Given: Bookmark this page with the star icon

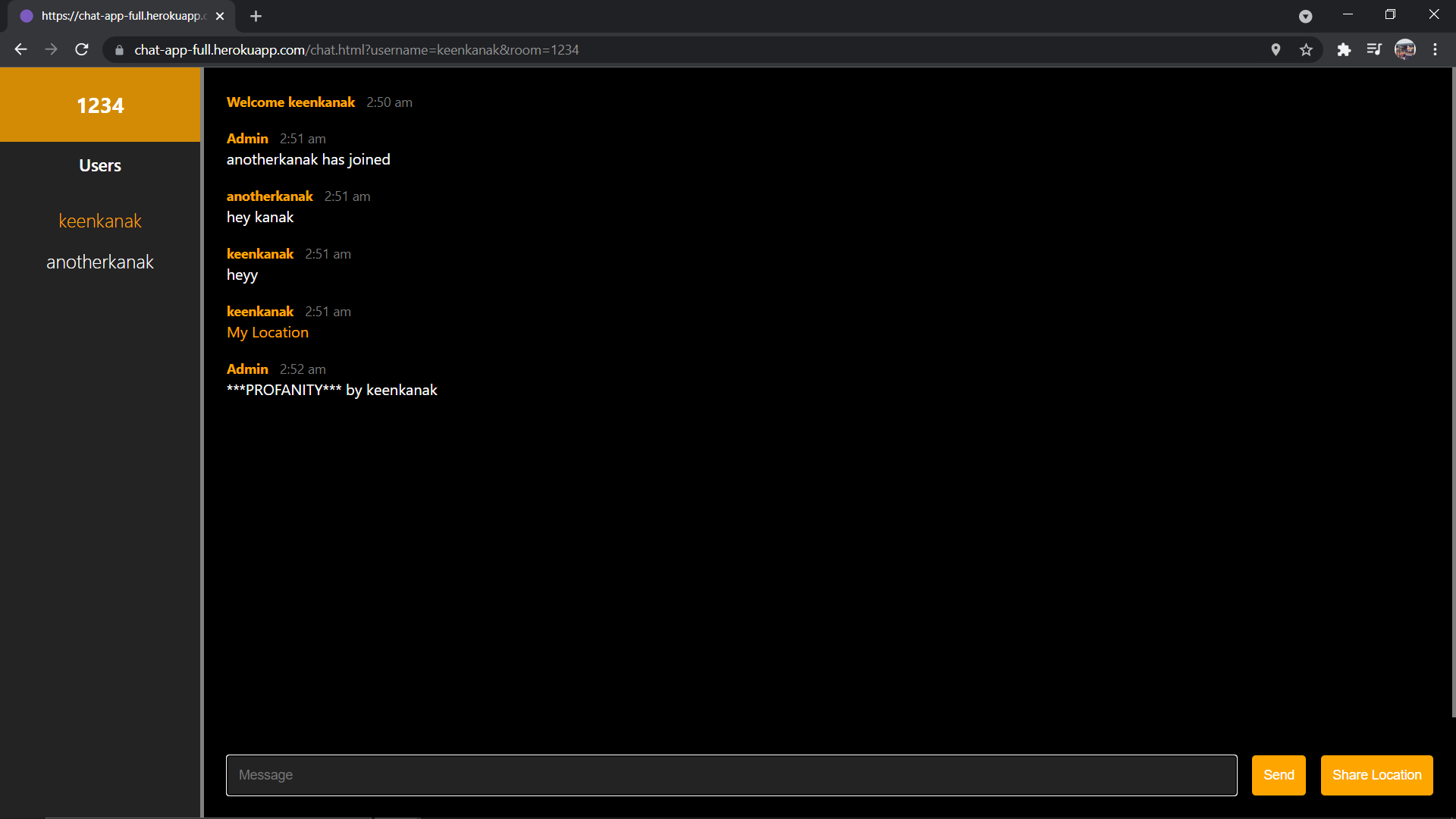Looking at the screenshot, I should click(1306, 49).
